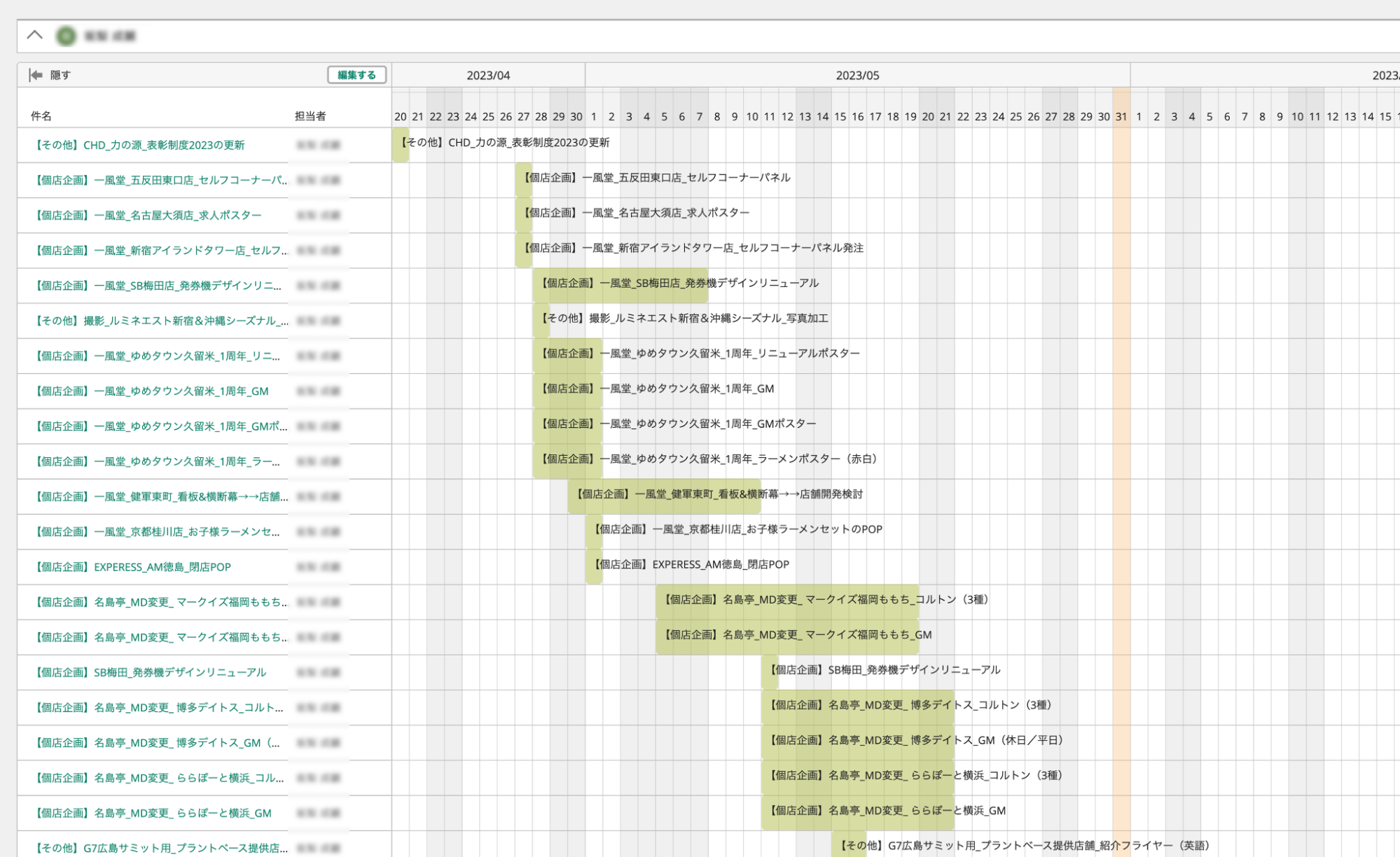
Task: Collapse the section with the chevron arrow
Action: point(34,35)
